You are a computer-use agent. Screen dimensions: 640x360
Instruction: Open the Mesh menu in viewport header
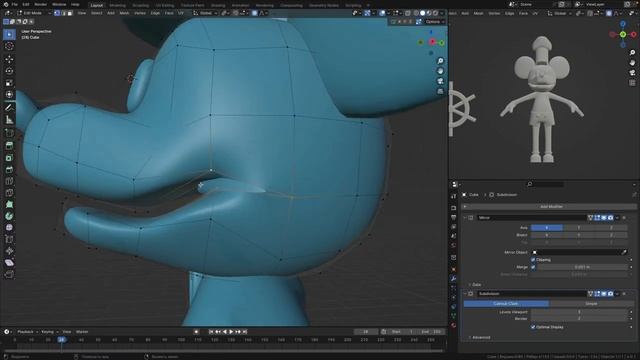[x=124, y=13]
